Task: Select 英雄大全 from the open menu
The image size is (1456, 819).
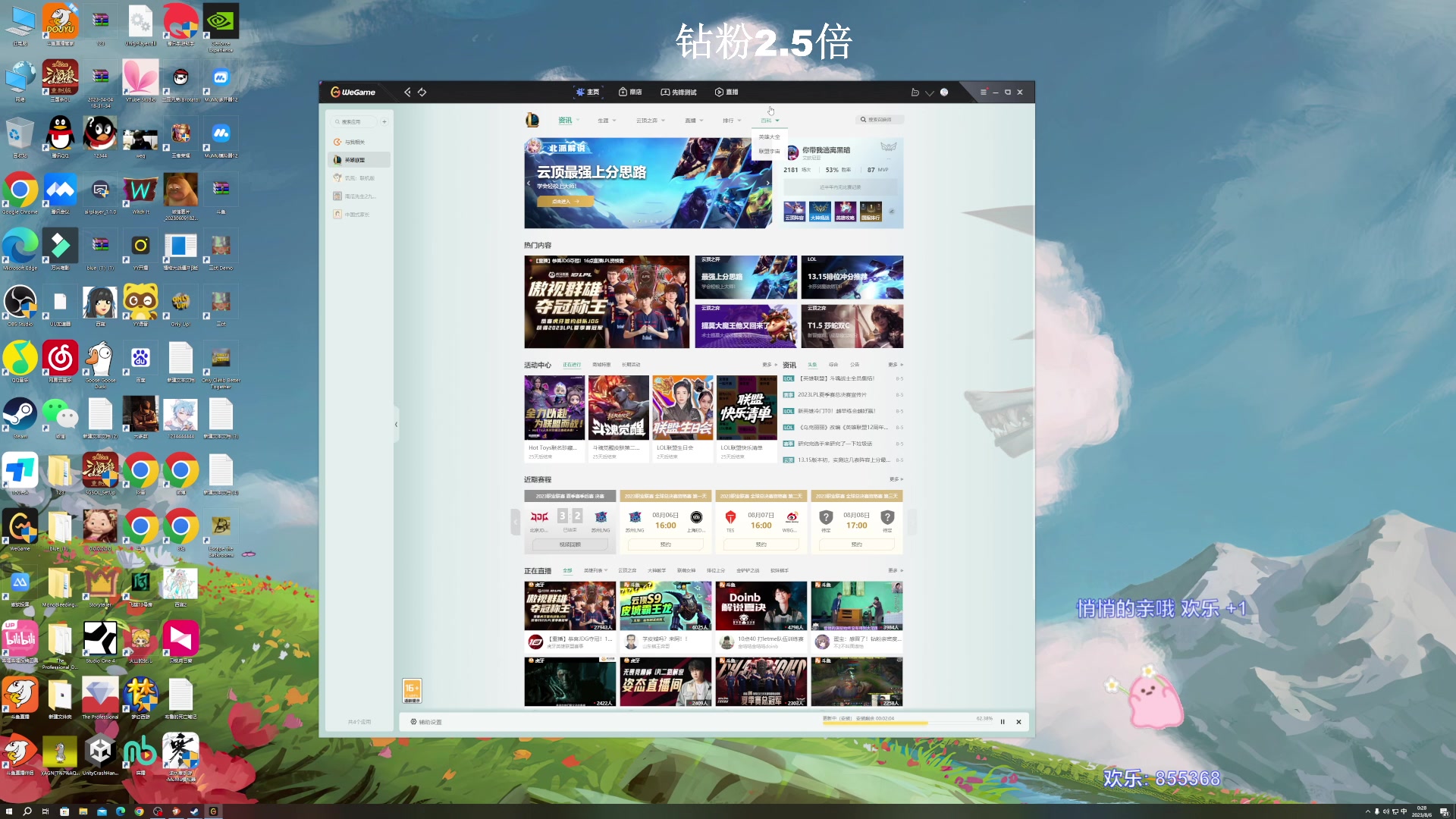Action: click(x=769, y=137)
